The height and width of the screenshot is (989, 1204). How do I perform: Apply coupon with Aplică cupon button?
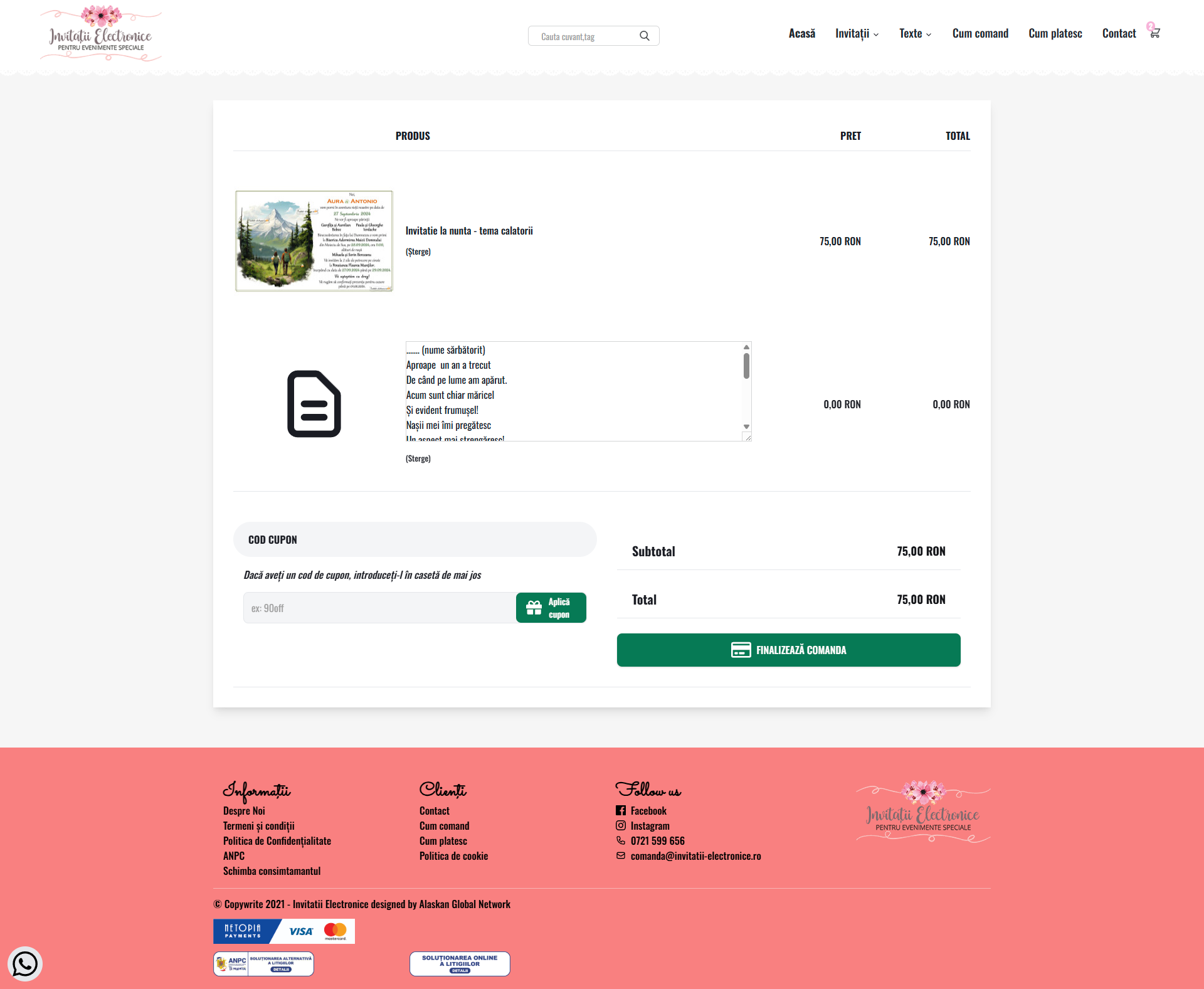pyautogui.click(x=551, y=608)
